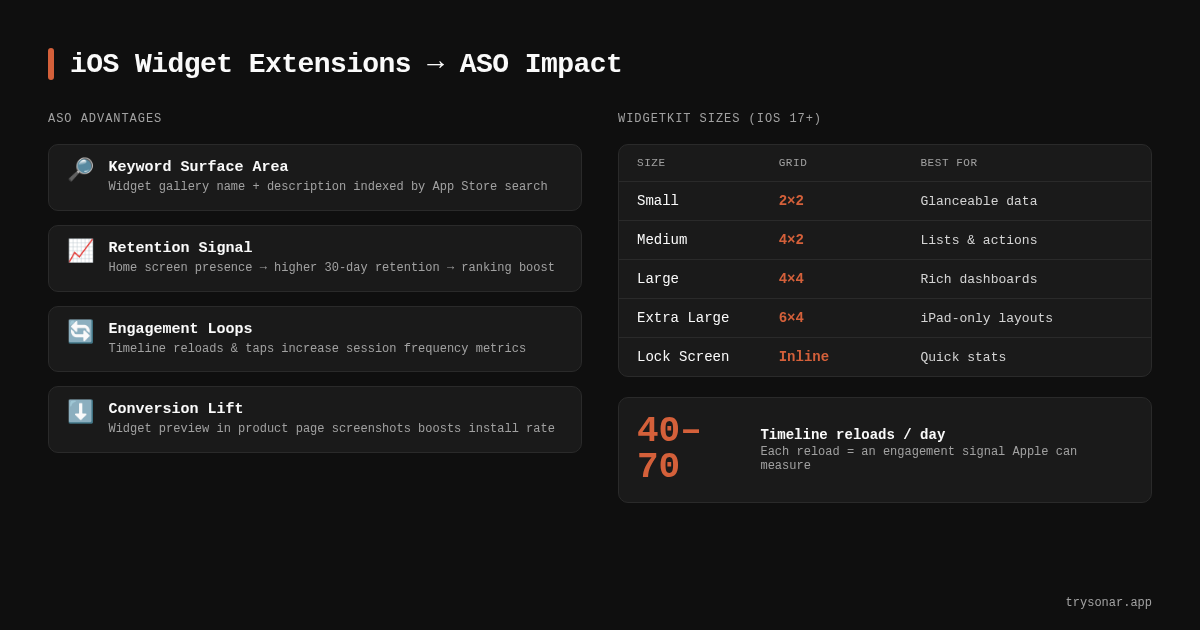
Task: Click the 'Widget gallery name + description' text
Action: pos(328,187)
